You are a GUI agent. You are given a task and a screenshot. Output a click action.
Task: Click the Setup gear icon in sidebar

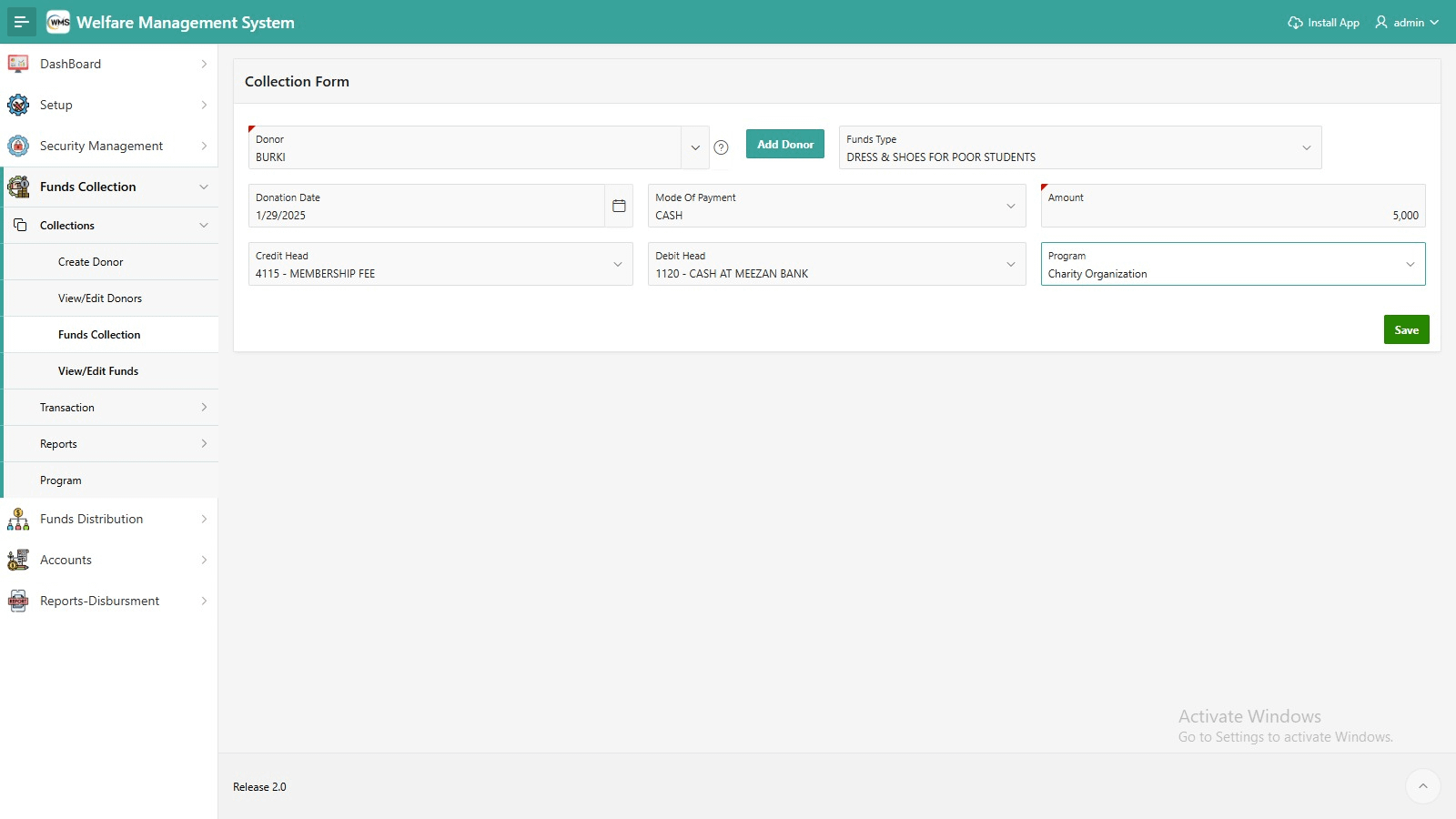pyautogui.click(x=18, y=105)
